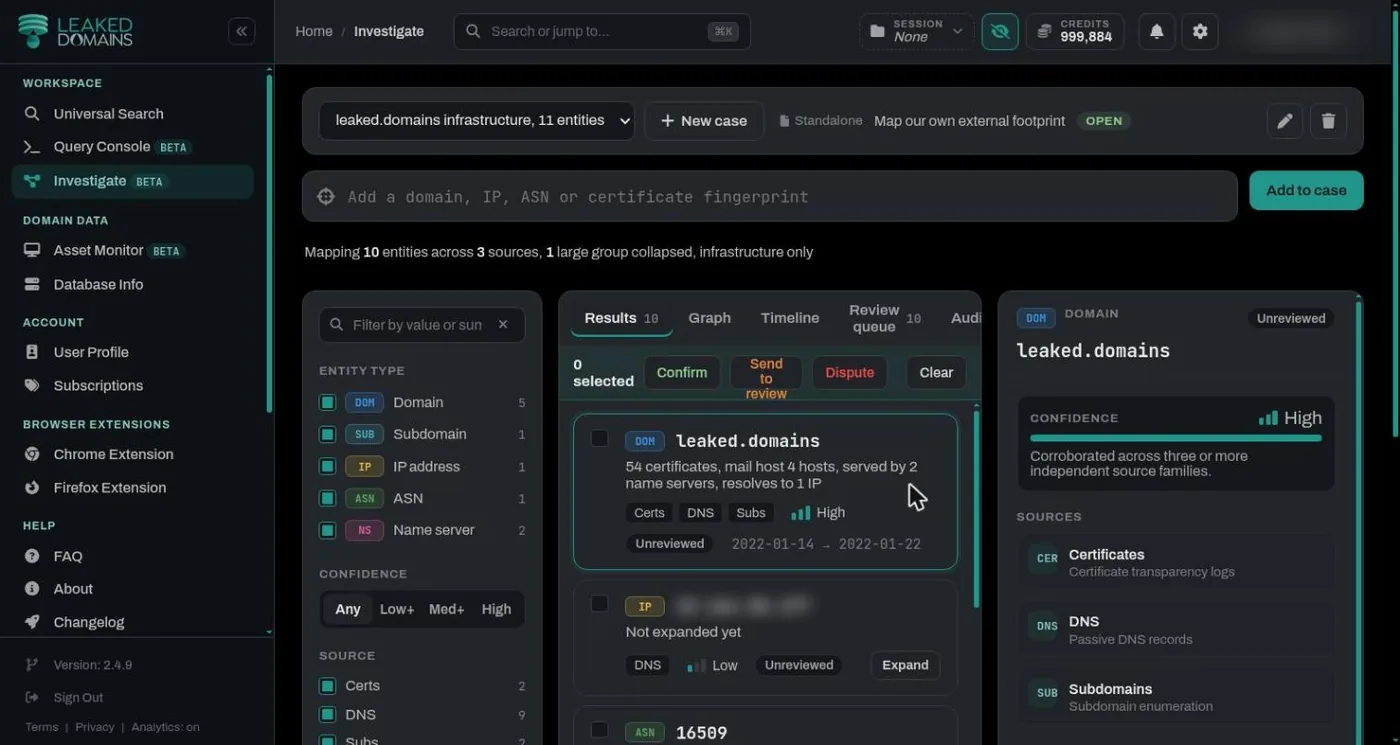Open Universal Search in sidebar
This screenshot has width=1400, height=745.
click(108, 114)
